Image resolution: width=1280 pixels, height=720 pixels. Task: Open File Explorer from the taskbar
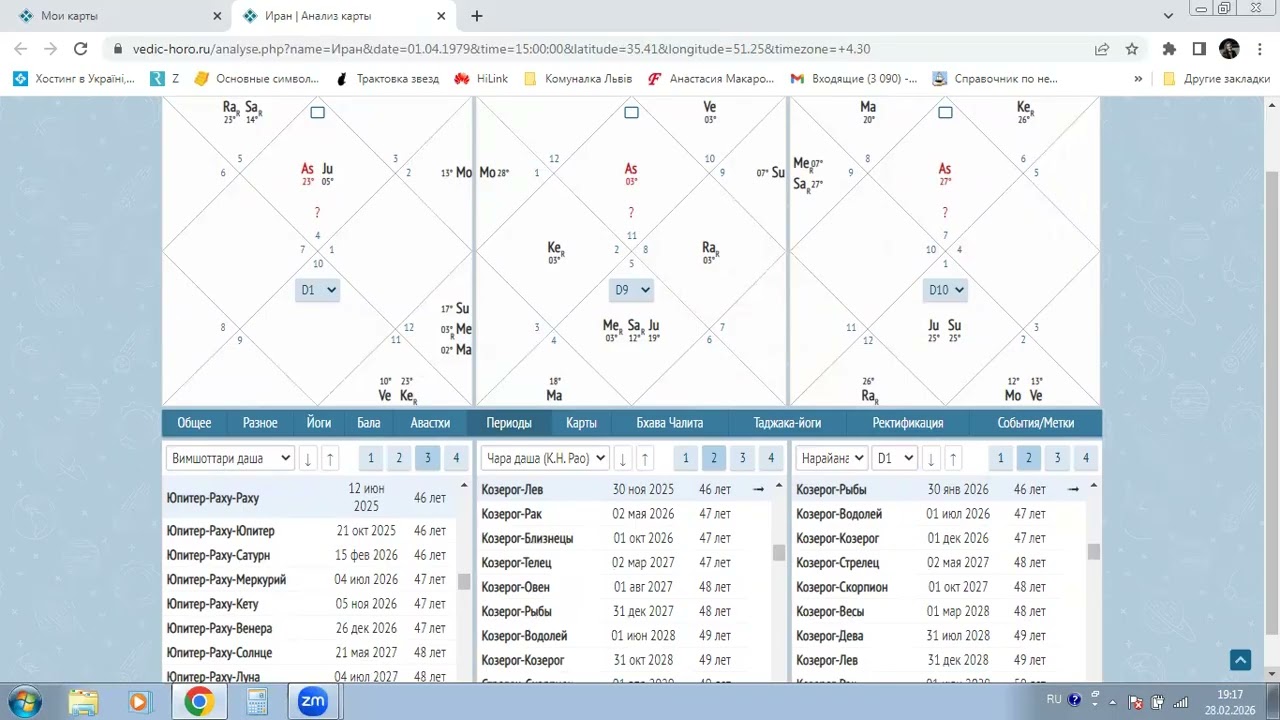click(84, 701)
